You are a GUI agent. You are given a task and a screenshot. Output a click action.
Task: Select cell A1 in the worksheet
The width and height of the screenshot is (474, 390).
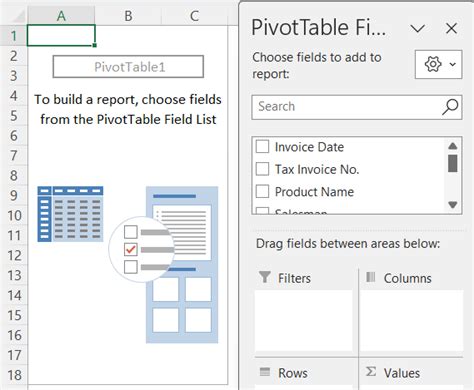coord(61,35)
